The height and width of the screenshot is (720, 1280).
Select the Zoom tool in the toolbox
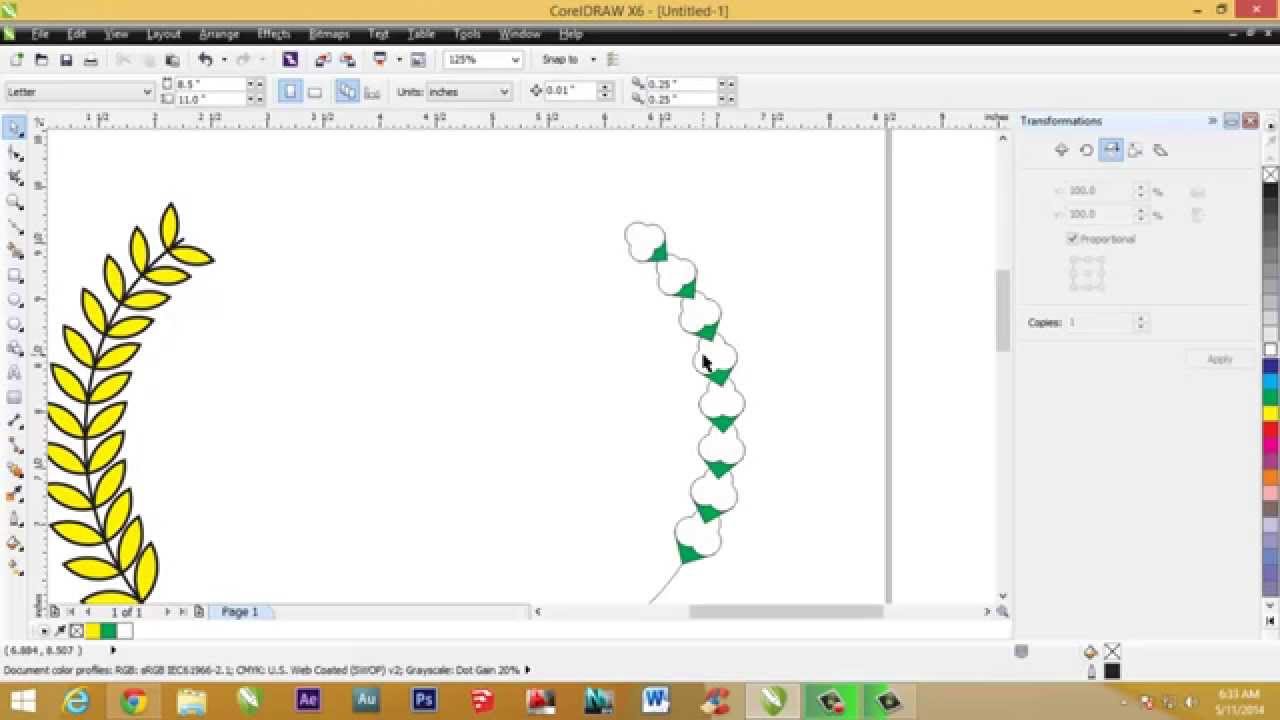[14, 202]
